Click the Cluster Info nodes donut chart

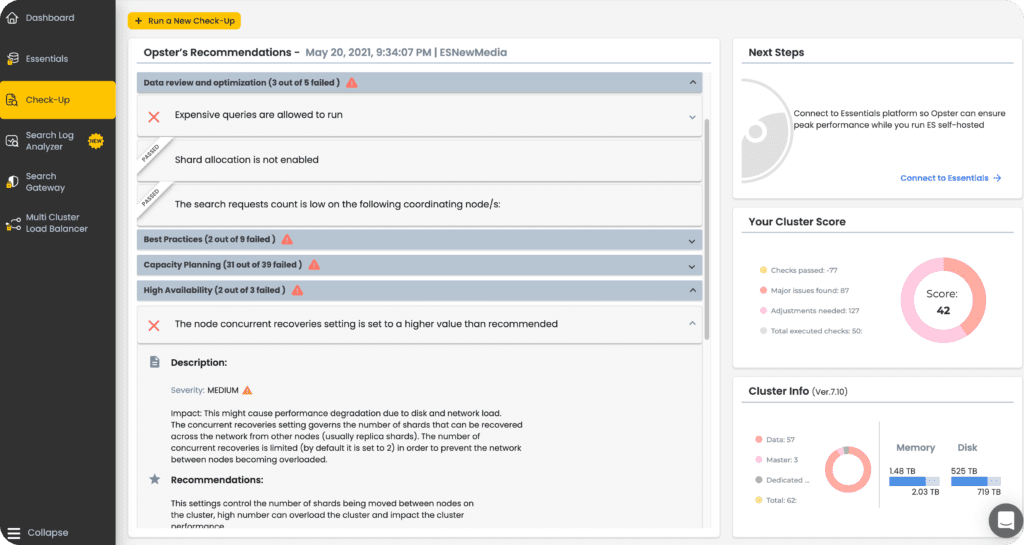click(848, 469)
